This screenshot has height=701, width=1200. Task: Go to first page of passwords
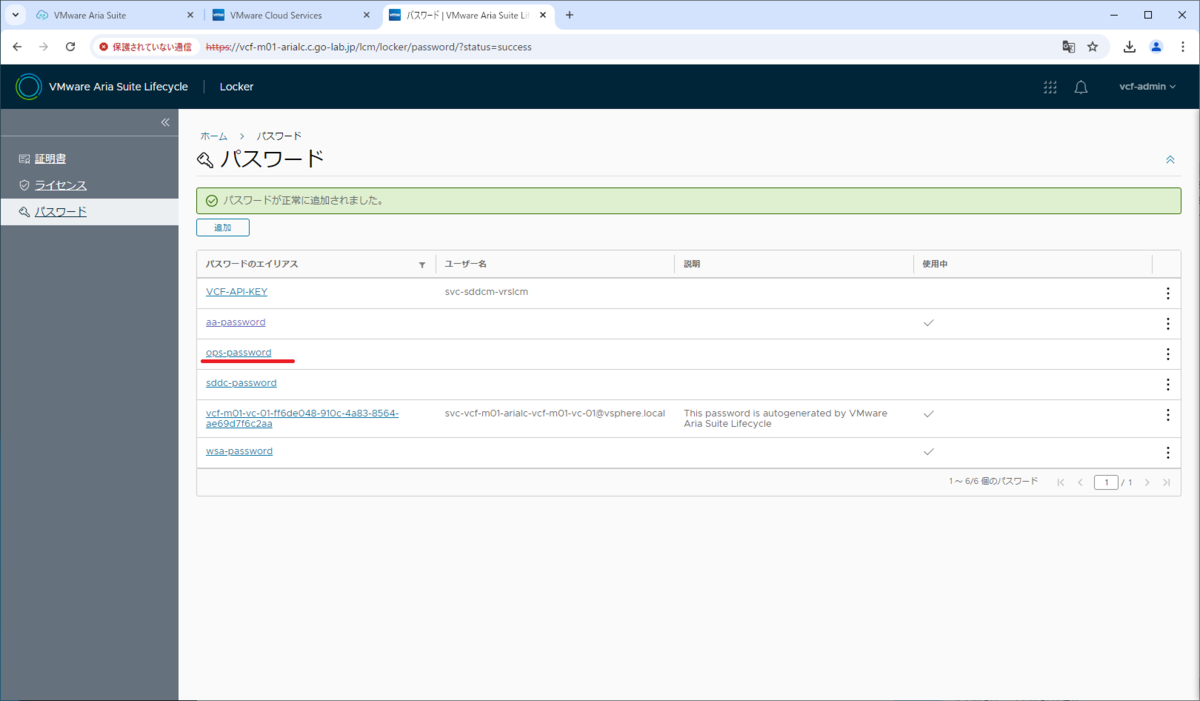click(1061, 482)
